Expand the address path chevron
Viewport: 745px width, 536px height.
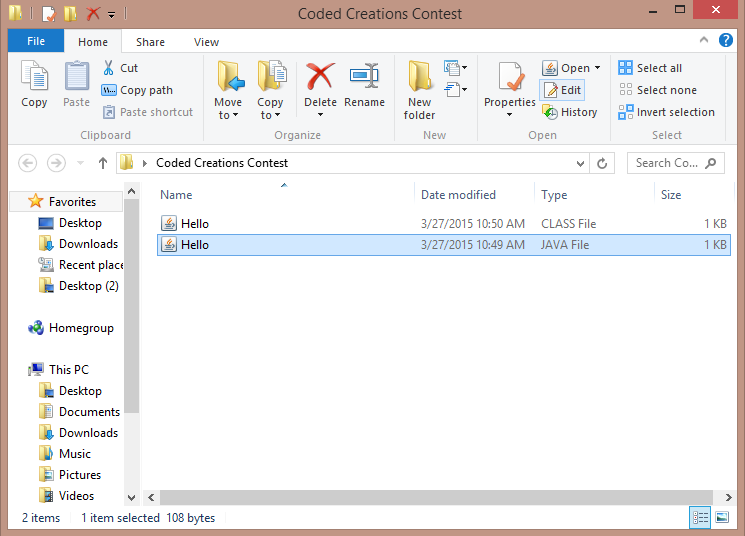pyautogui.click(x=144, y=163)
